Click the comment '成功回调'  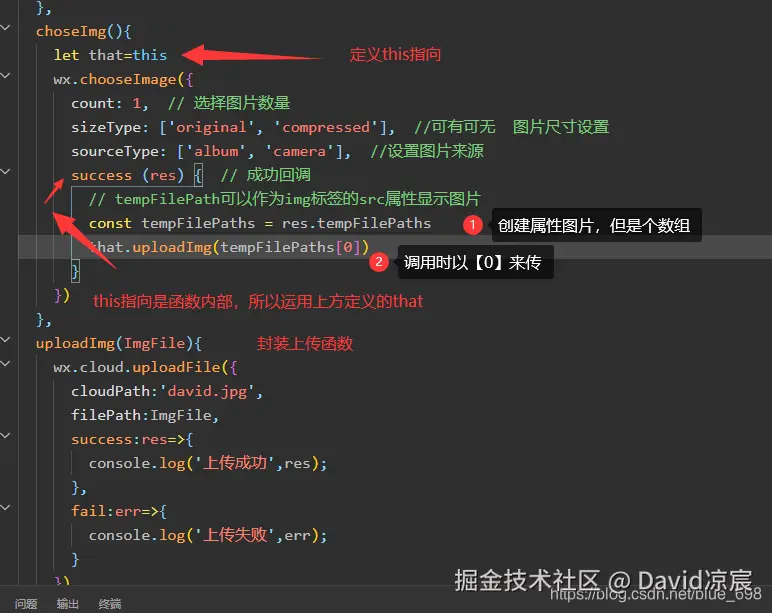click(x=279, y=175)
